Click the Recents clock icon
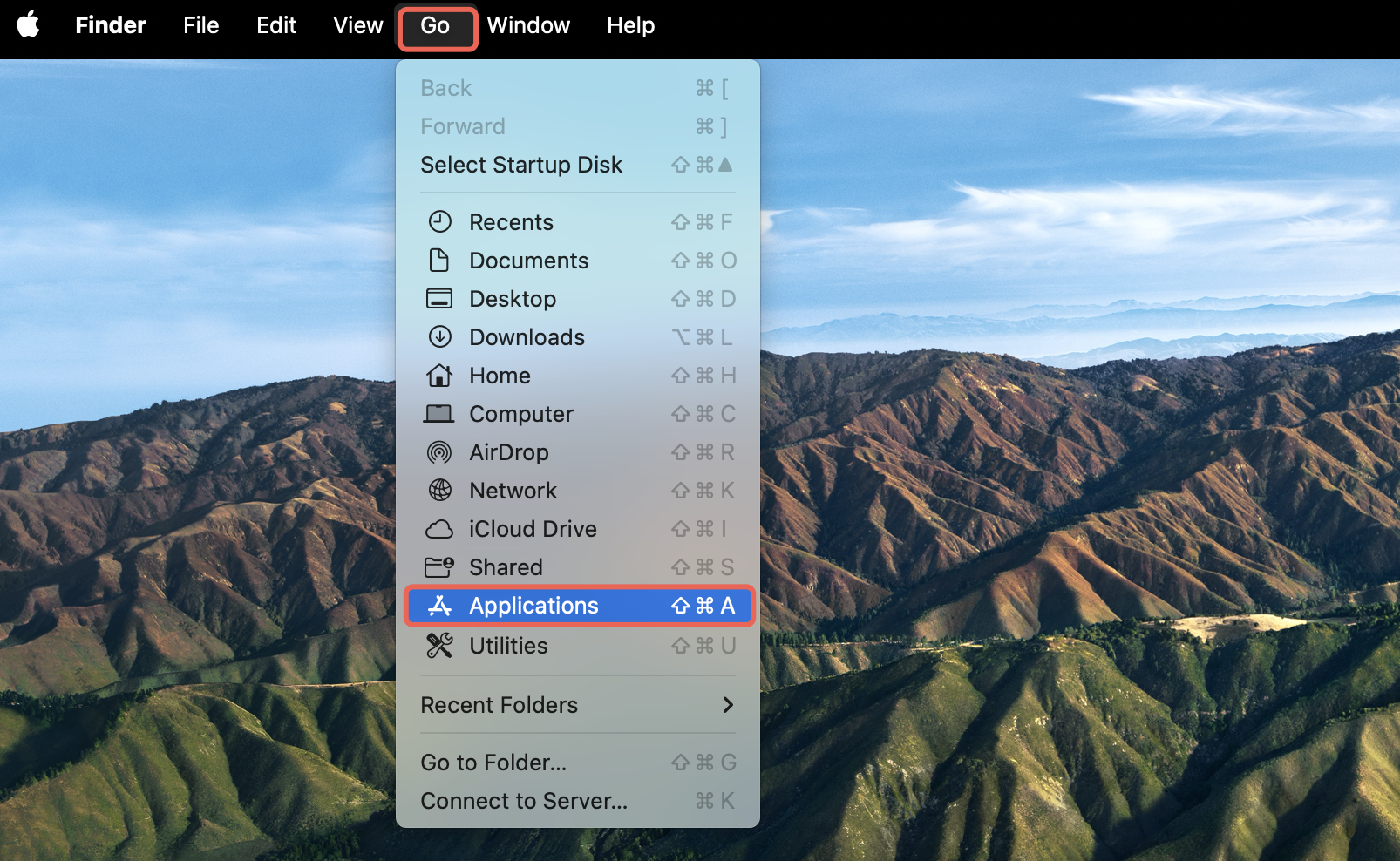This screenshot has width=1400, height=861. [x=440, y=221]
